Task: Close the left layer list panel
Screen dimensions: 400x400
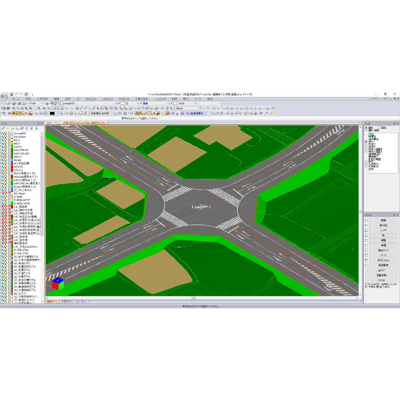Action: pos(42,123)
